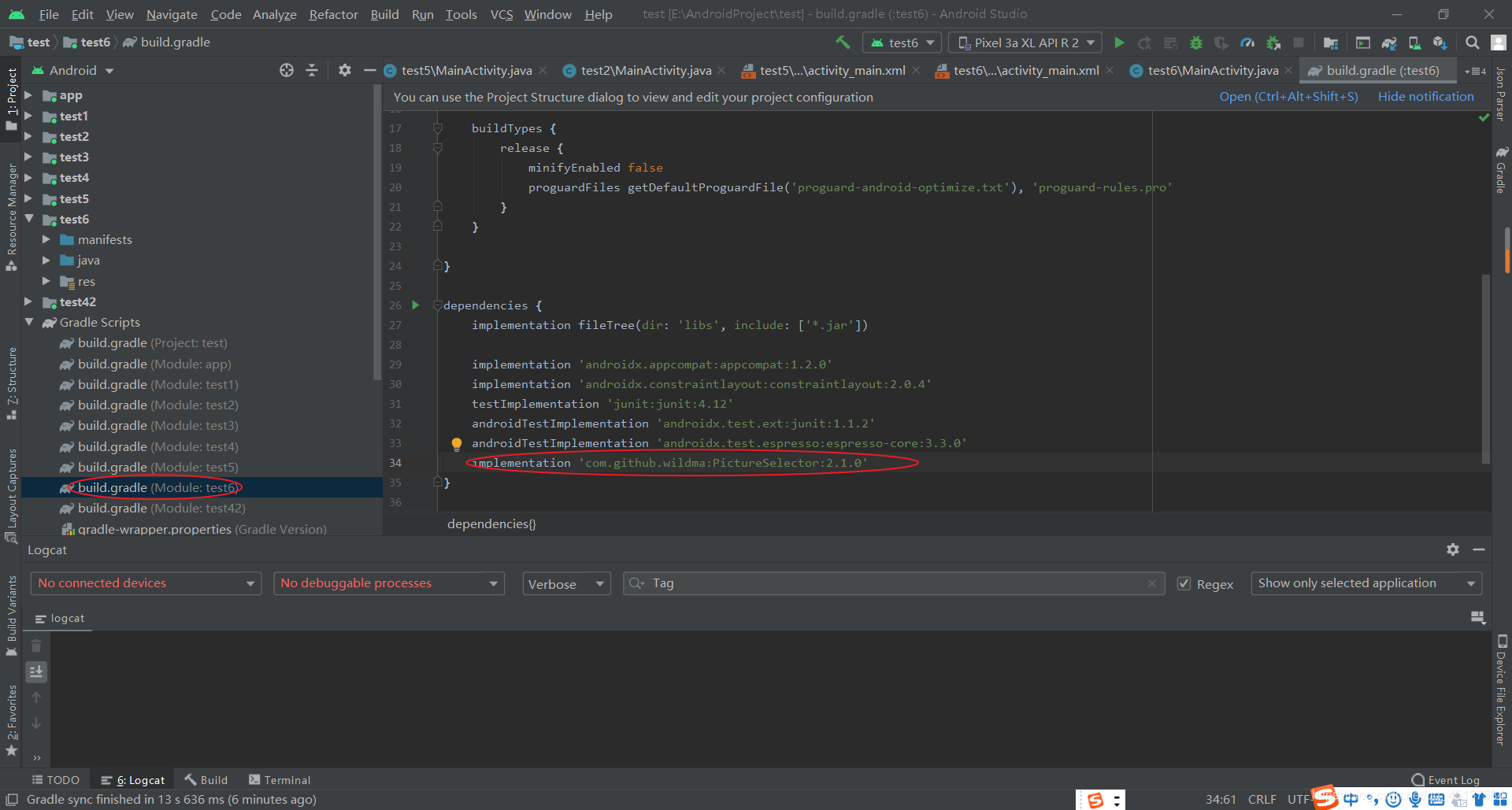1512x810 pixels.
Task: Show the quick-fix lightbulb on line 33
Action: [456, 443]
